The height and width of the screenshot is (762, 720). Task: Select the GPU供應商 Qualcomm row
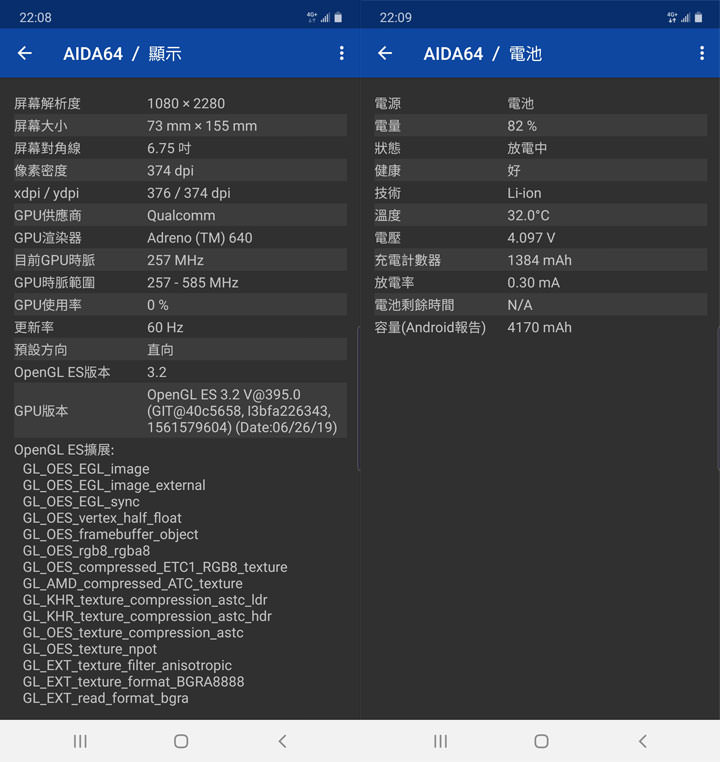180,215
